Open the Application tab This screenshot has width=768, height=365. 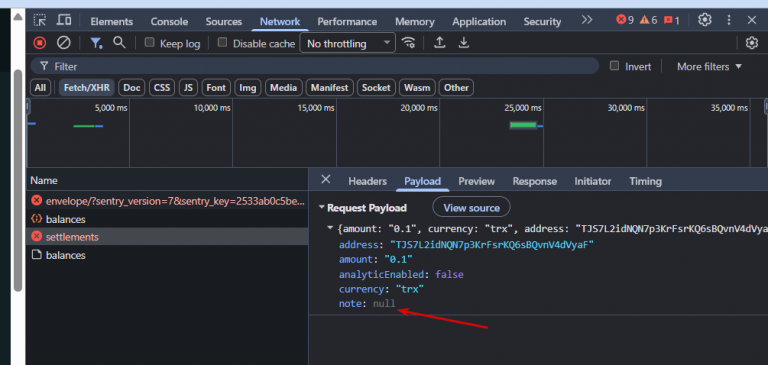[479, 22]
